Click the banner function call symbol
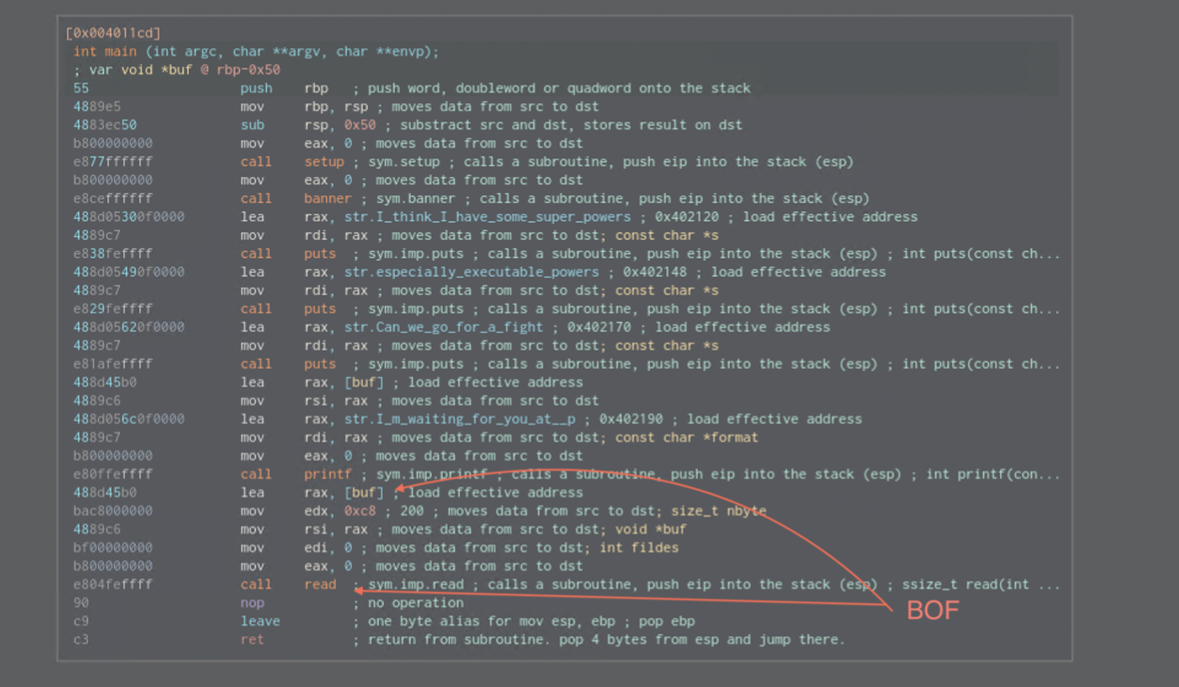The height and width of the screenshot is (687, 1179). (327, 199)
